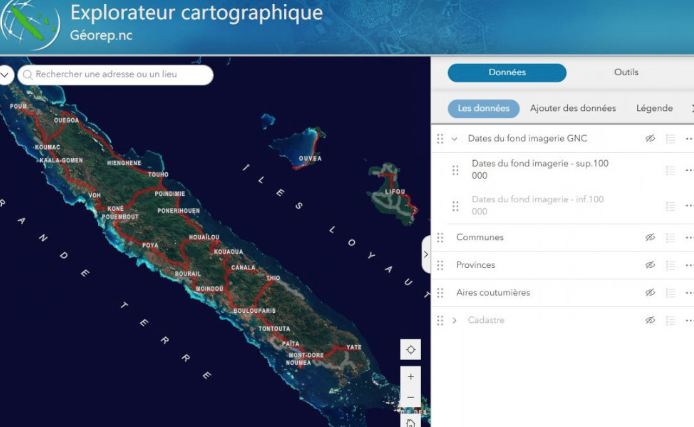Open the search source dropdown arrow

coord(5,75)
